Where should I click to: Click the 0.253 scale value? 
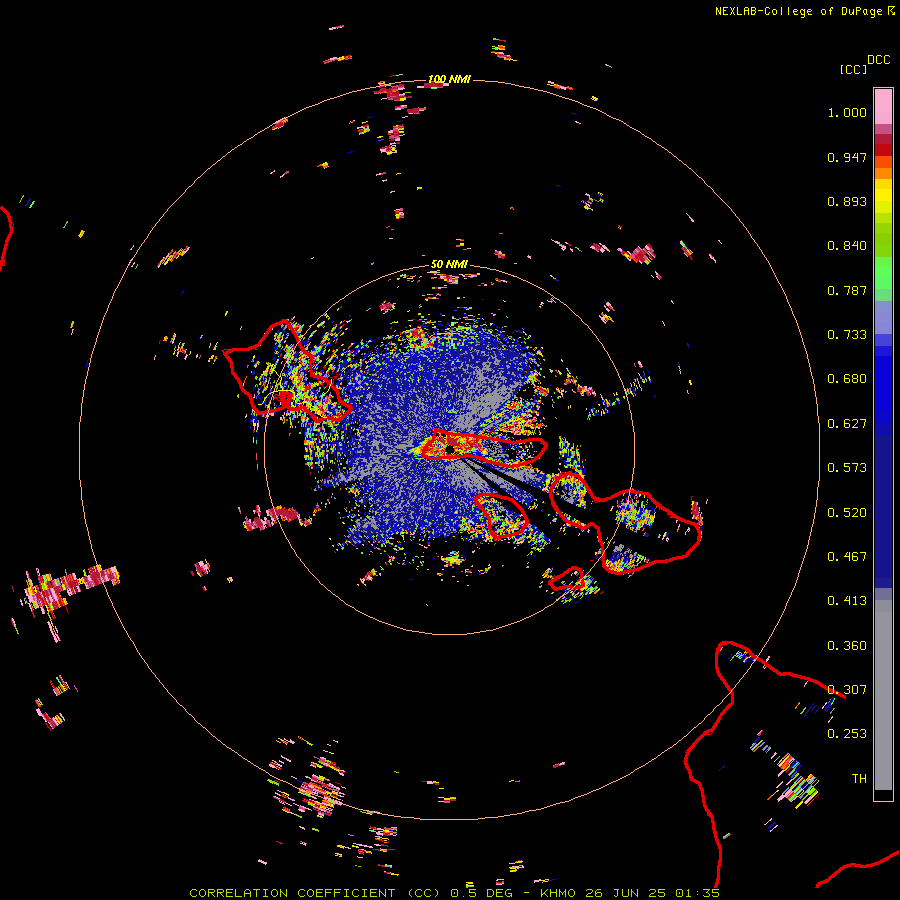coord(847,734)
